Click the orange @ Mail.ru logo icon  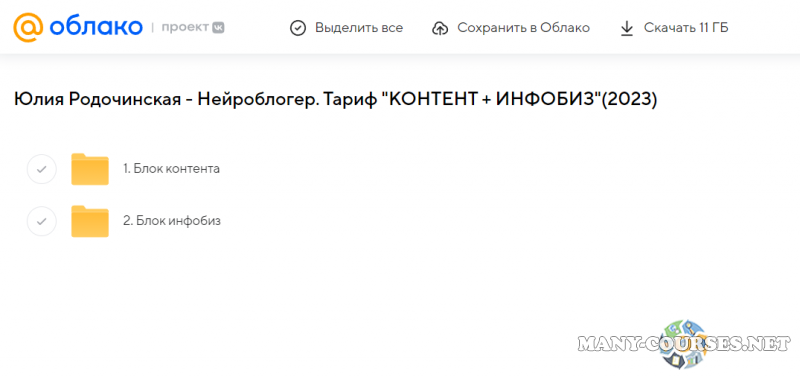click(x=29, y=27)
